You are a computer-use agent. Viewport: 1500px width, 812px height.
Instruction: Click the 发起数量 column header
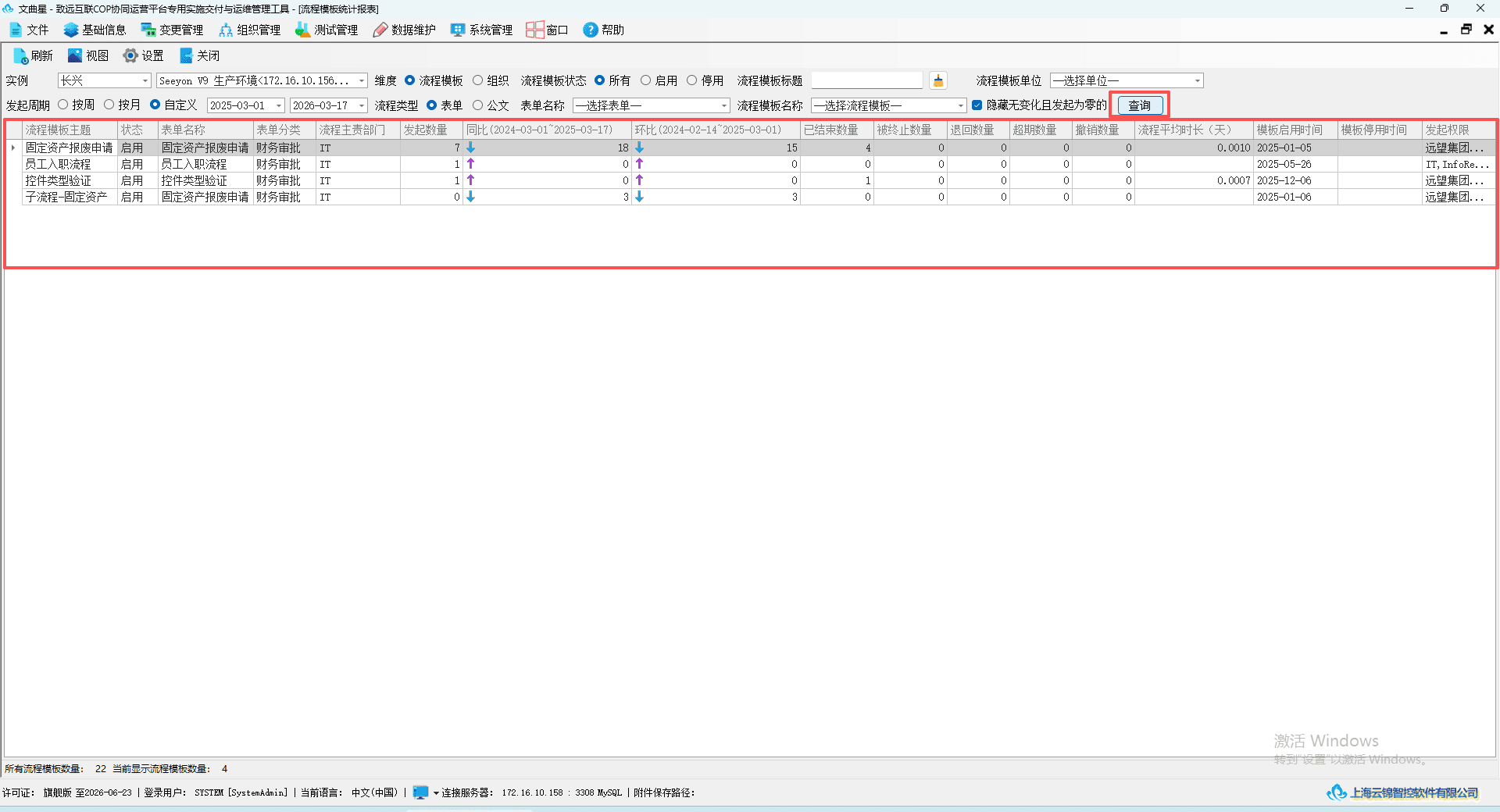point(431,130)
